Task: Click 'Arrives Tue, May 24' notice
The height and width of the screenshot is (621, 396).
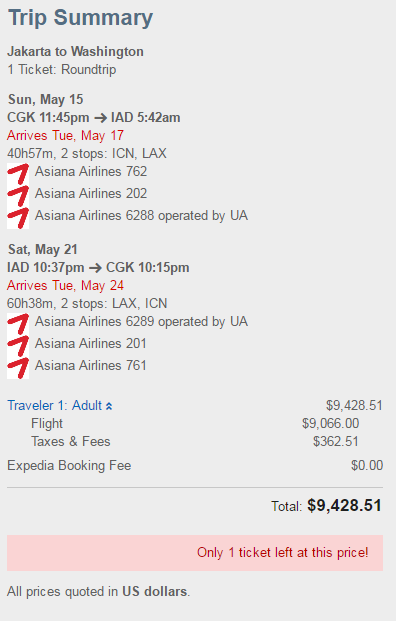Action: click(65, 286)
